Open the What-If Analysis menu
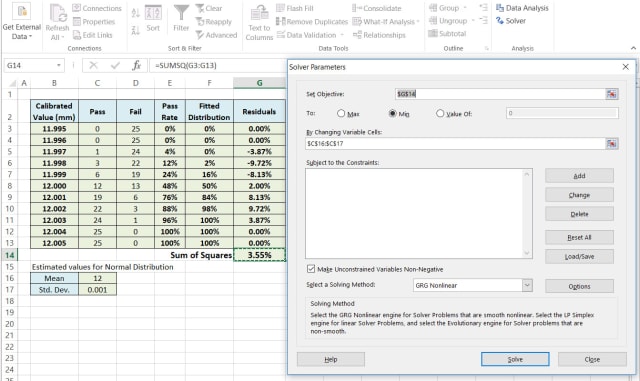 pyautogui.click(x=386, y=22)
